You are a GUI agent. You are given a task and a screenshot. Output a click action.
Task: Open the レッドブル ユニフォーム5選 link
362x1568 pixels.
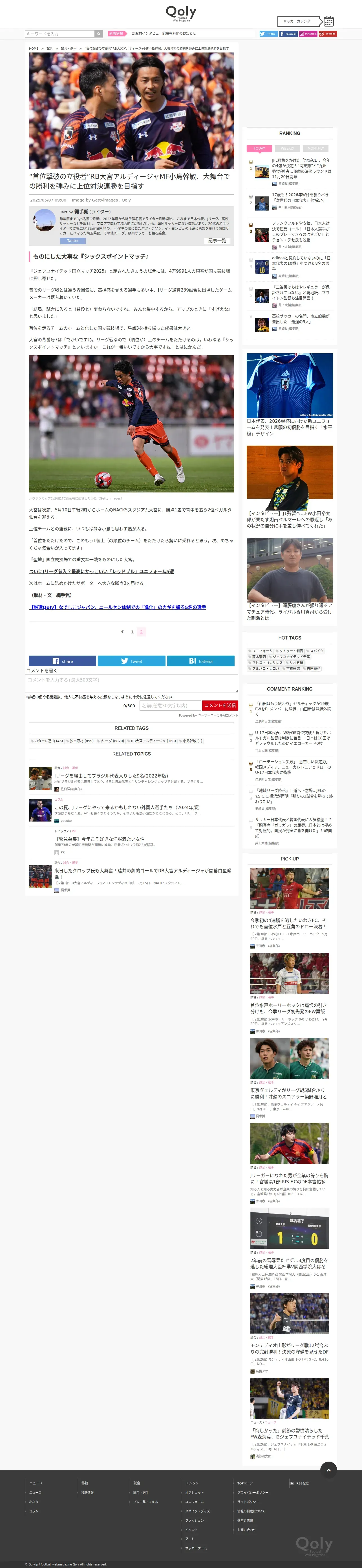click(101, 571)
